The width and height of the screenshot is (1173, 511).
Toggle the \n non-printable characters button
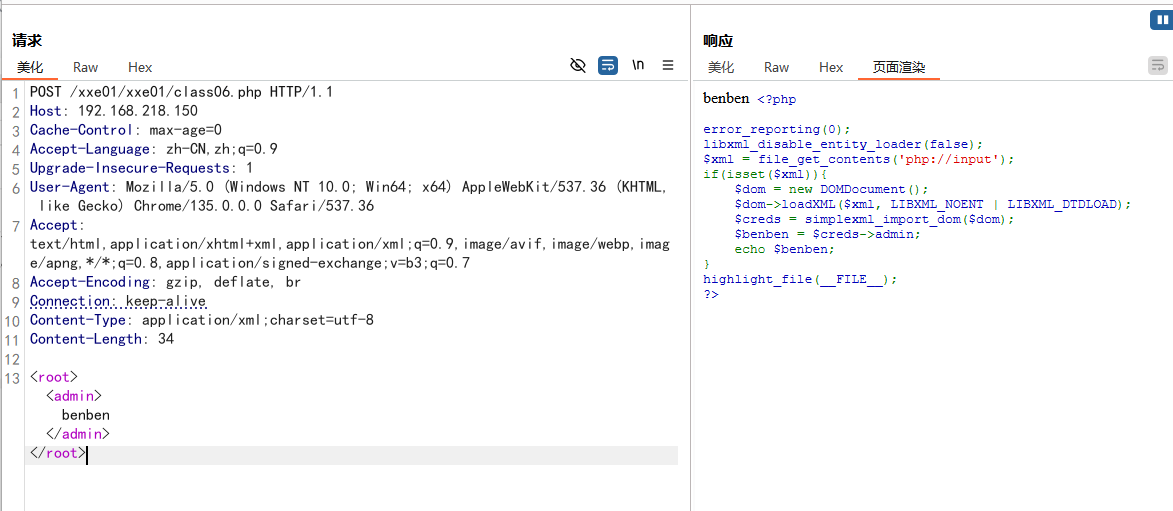638,66
